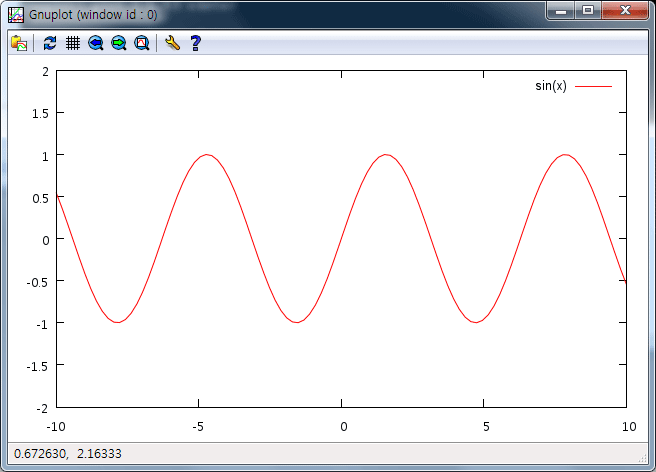Click the y-axis label 1.5
Image resolution: width=656 pixels, height=472 pixels.
tap(40, 114)
